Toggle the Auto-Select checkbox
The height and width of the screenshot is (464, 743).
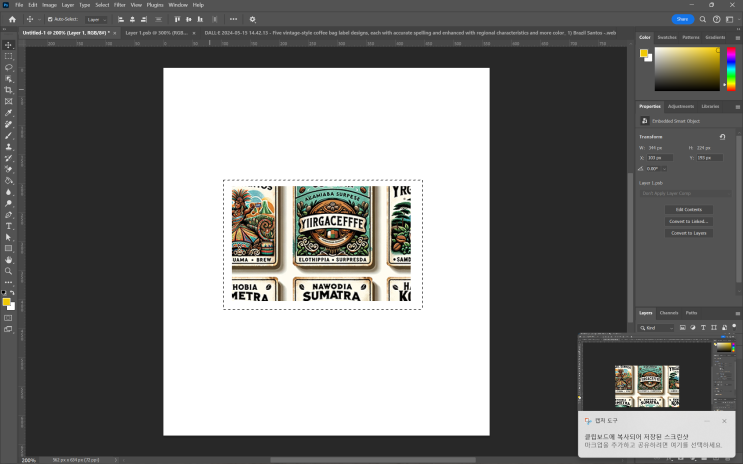pos(51,19)
